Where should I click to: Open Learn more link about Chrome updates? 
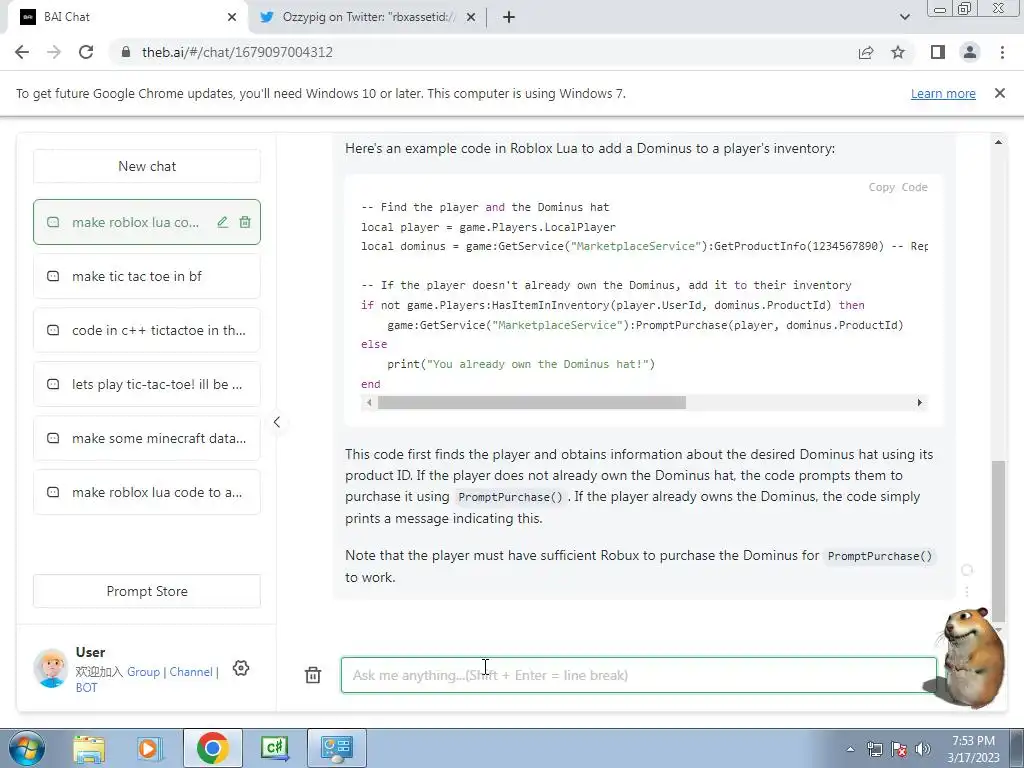(943, 93)
